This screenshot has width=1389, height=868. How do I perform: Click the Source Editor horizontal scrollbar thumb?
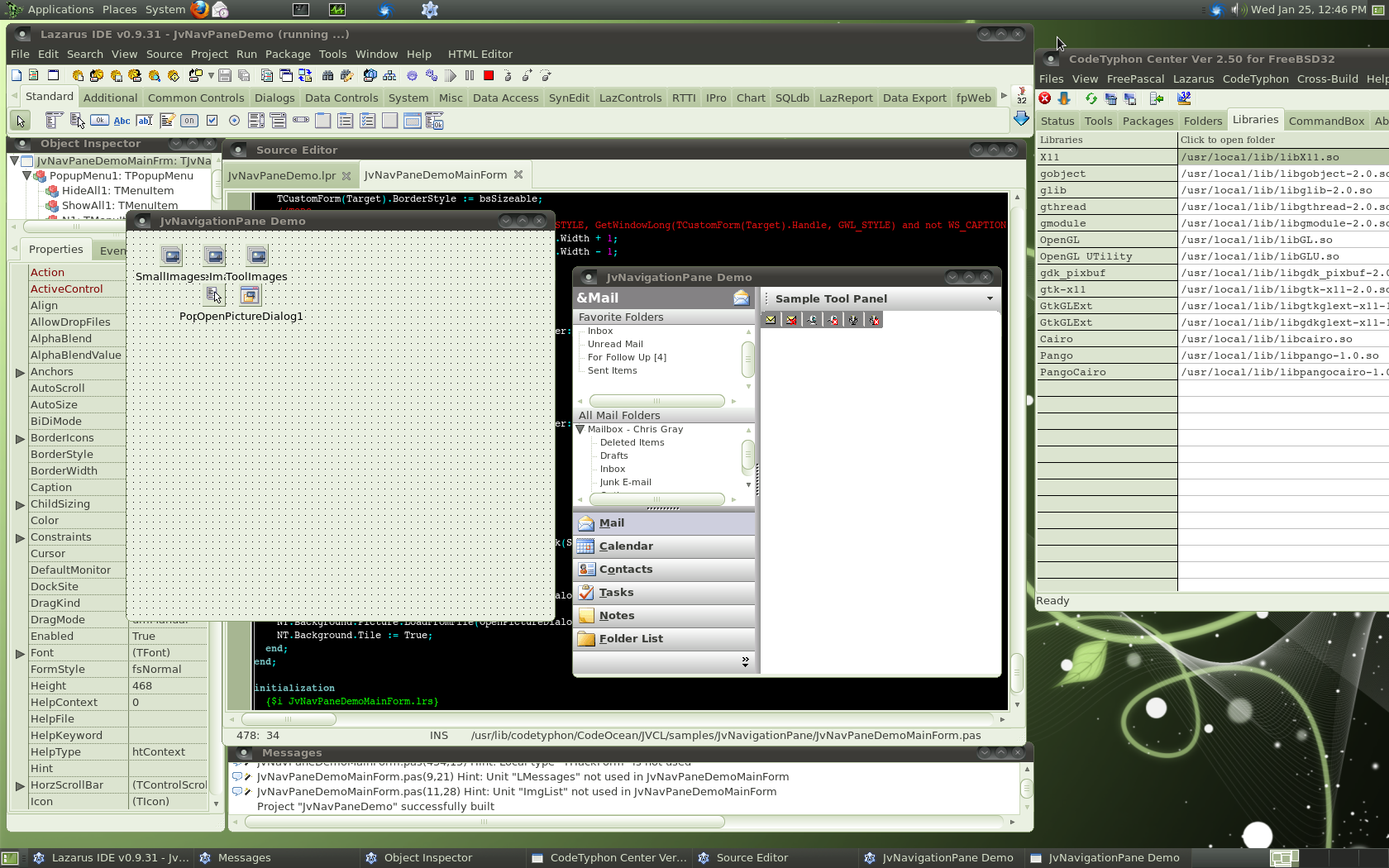[289, 719]
